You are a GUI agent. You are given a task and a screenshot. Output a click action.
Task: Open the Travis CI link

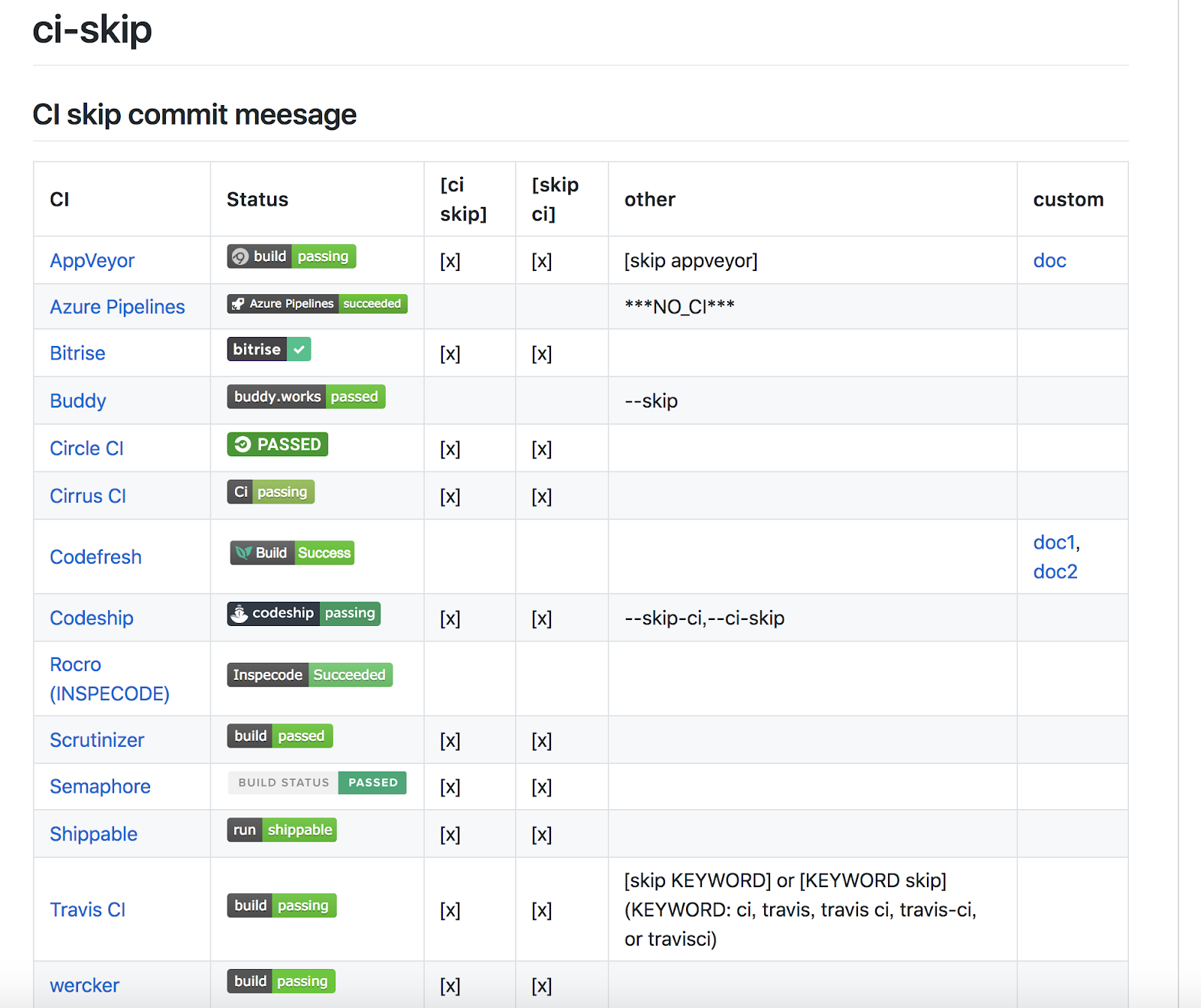click(87, 910)
